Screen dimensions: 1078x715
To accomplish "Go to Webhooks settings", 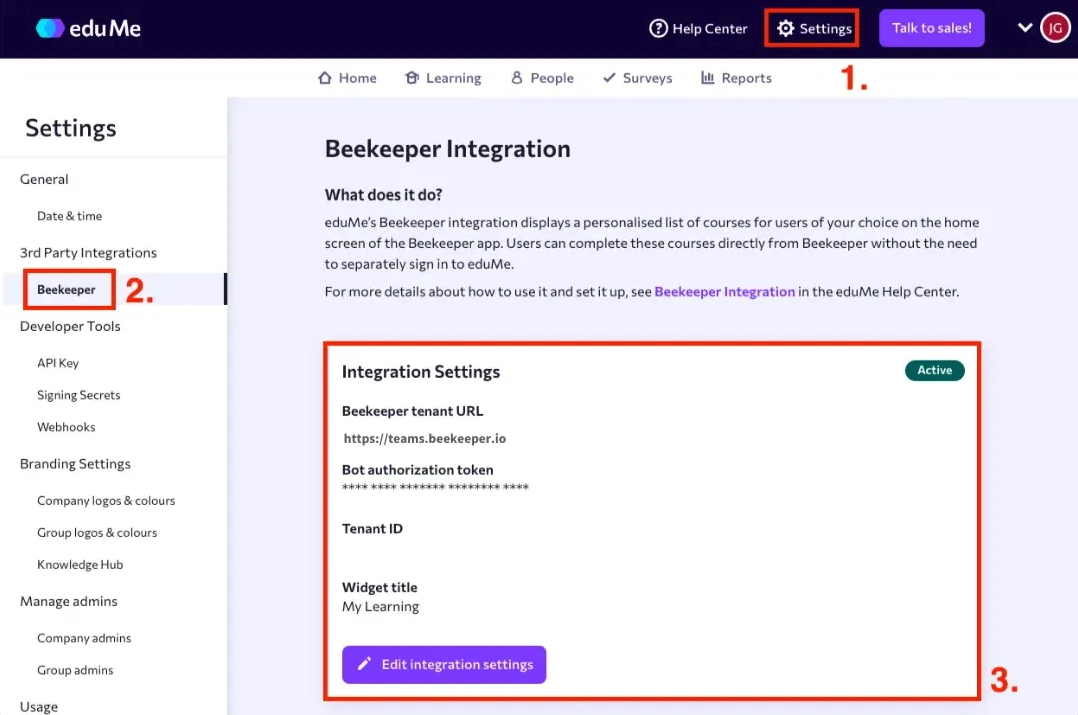I will 66,427.
